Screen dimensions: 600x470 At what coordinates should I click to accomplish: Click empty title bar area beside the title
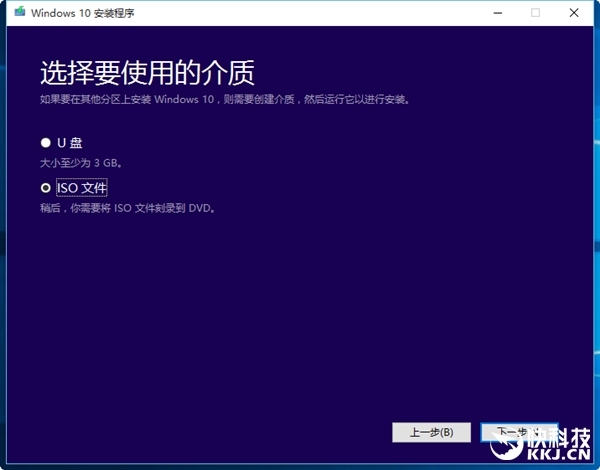[x=300, y=13]
